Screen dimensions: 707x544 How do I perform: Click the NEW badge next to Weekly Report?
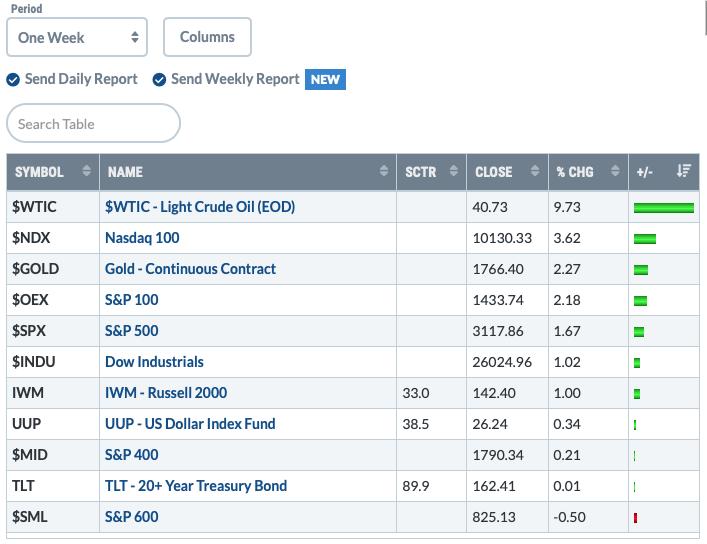click(x=325, y=79)
